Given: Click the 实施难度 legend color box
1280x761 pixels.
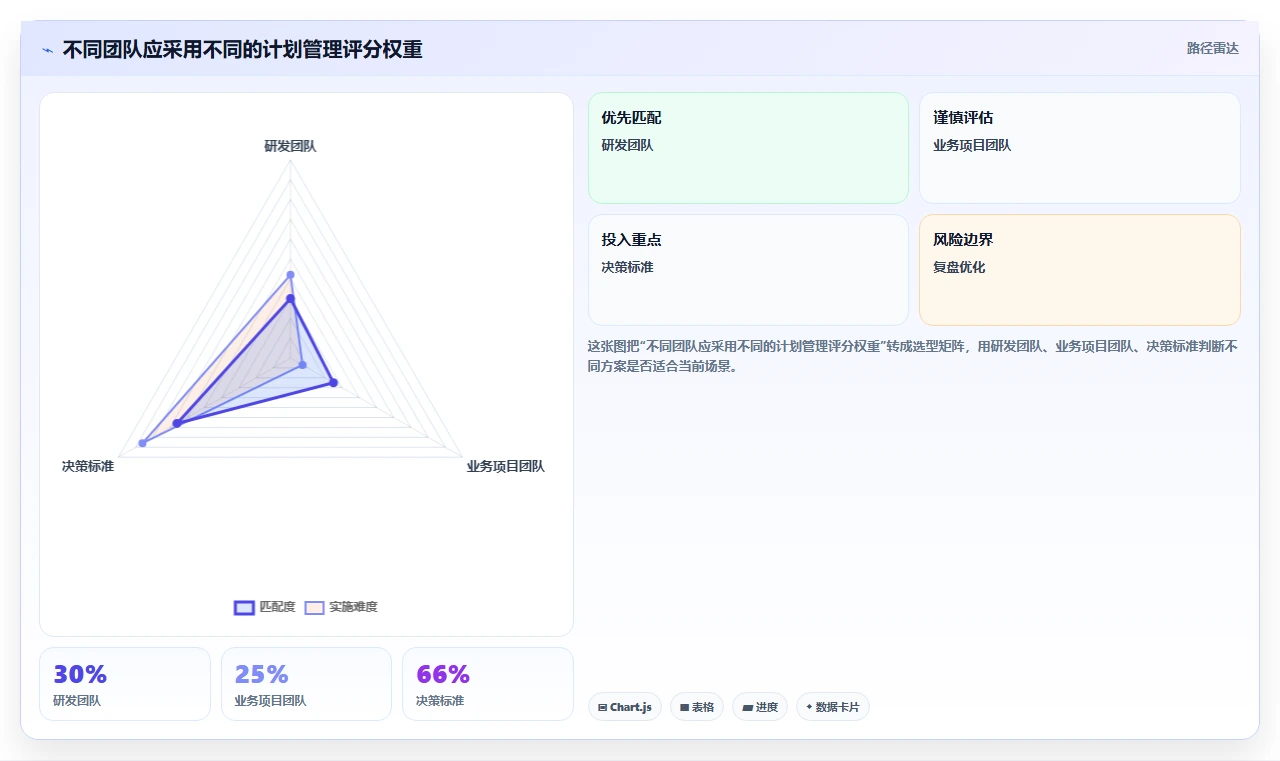Looking at the screenshot, I should tap(314, 607).
